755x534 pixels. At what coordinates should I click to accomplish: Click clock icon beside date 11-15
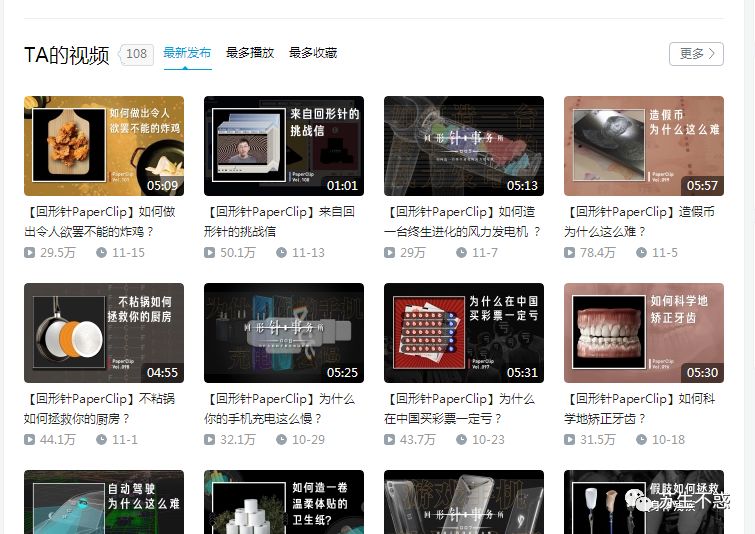pos(101,252)
